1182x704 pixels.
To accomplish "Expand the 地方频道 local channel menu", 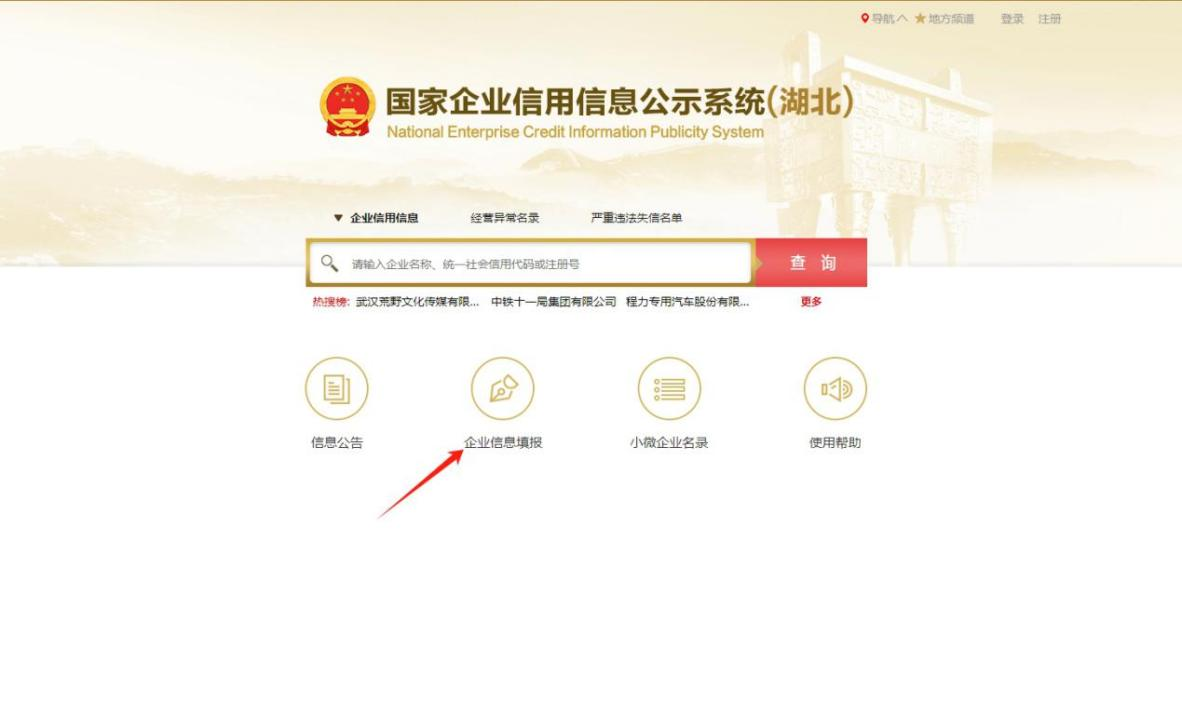I will pos(951,19).
